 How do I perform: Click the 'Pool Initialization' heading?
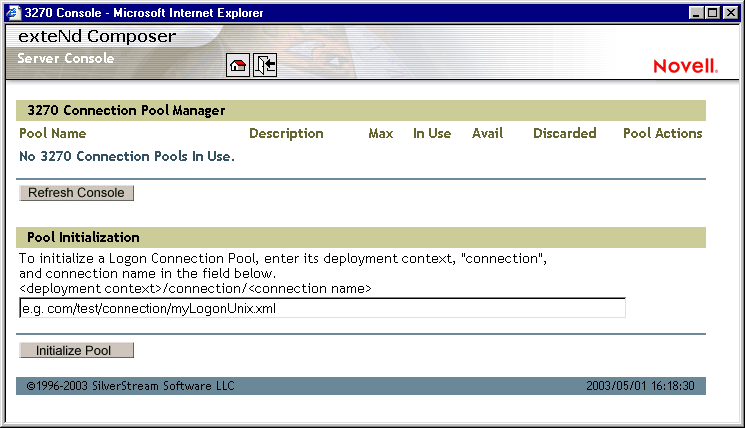click(83, 238)
